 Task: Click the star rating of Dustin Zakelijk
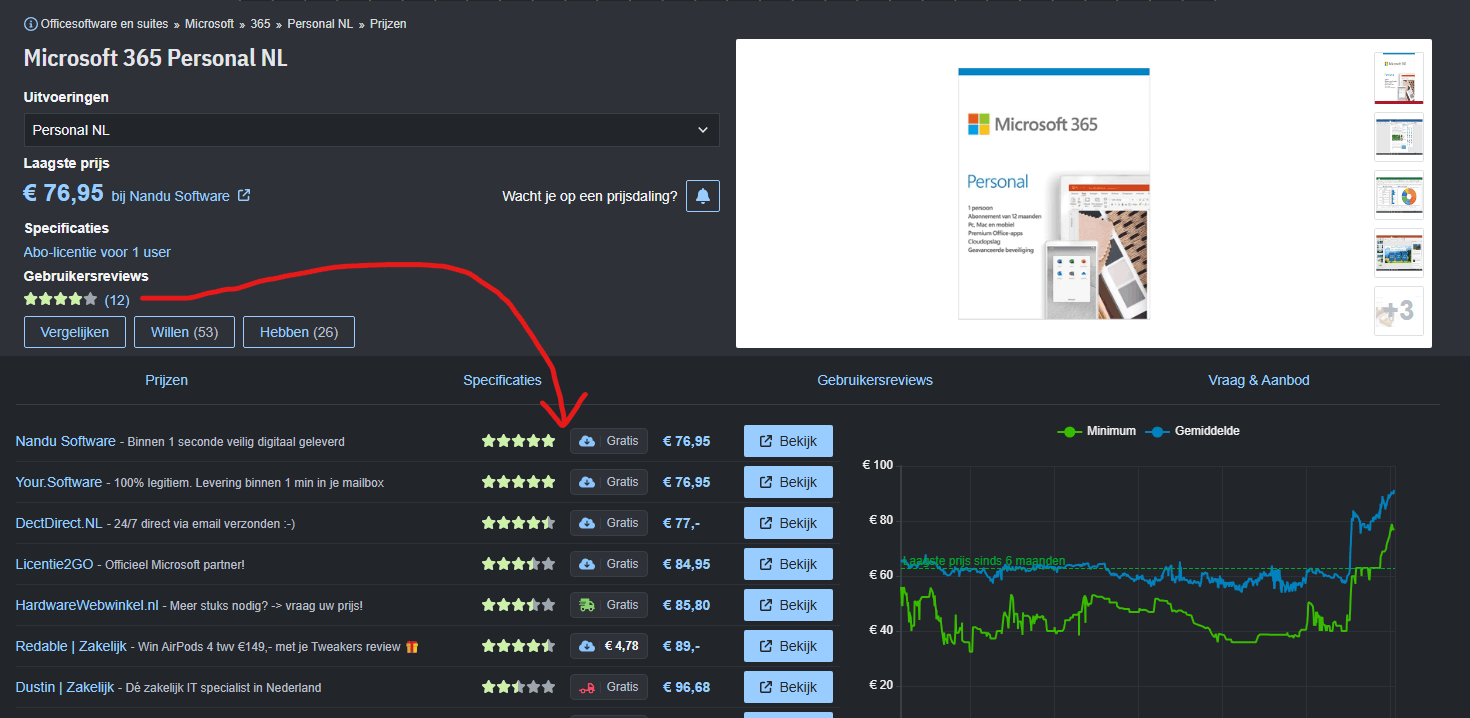point(518,687)
